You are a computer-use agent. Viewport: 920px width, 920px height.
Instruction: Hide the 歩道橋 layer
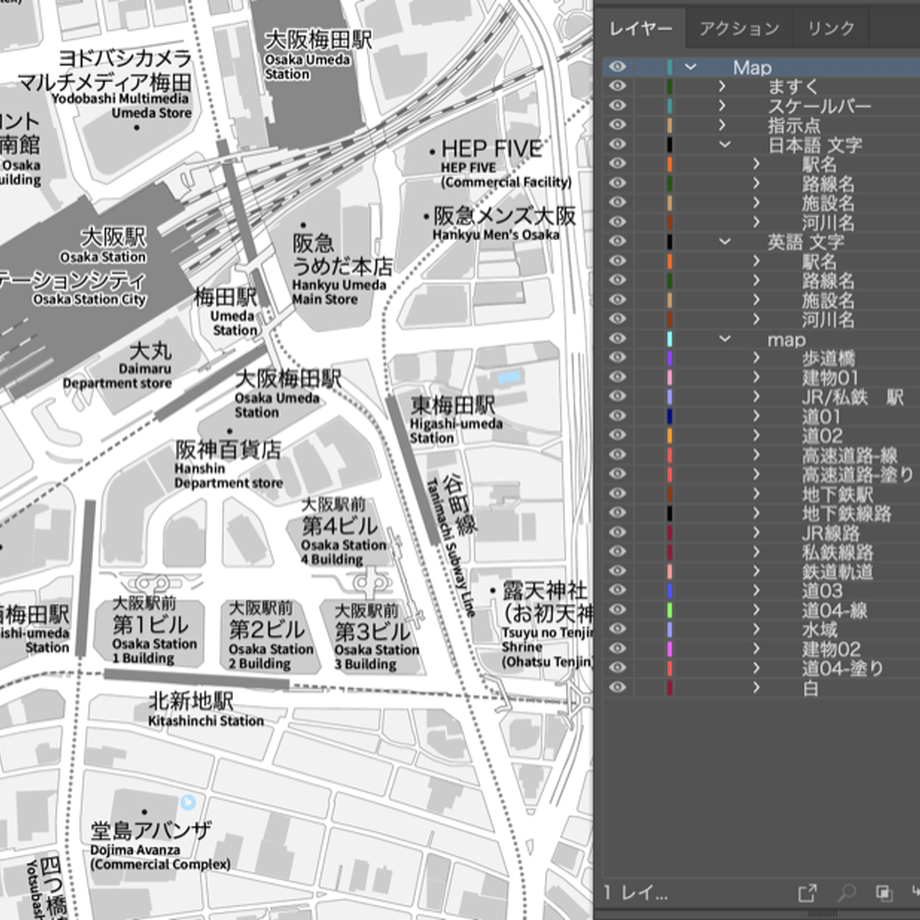pos(617,357)
